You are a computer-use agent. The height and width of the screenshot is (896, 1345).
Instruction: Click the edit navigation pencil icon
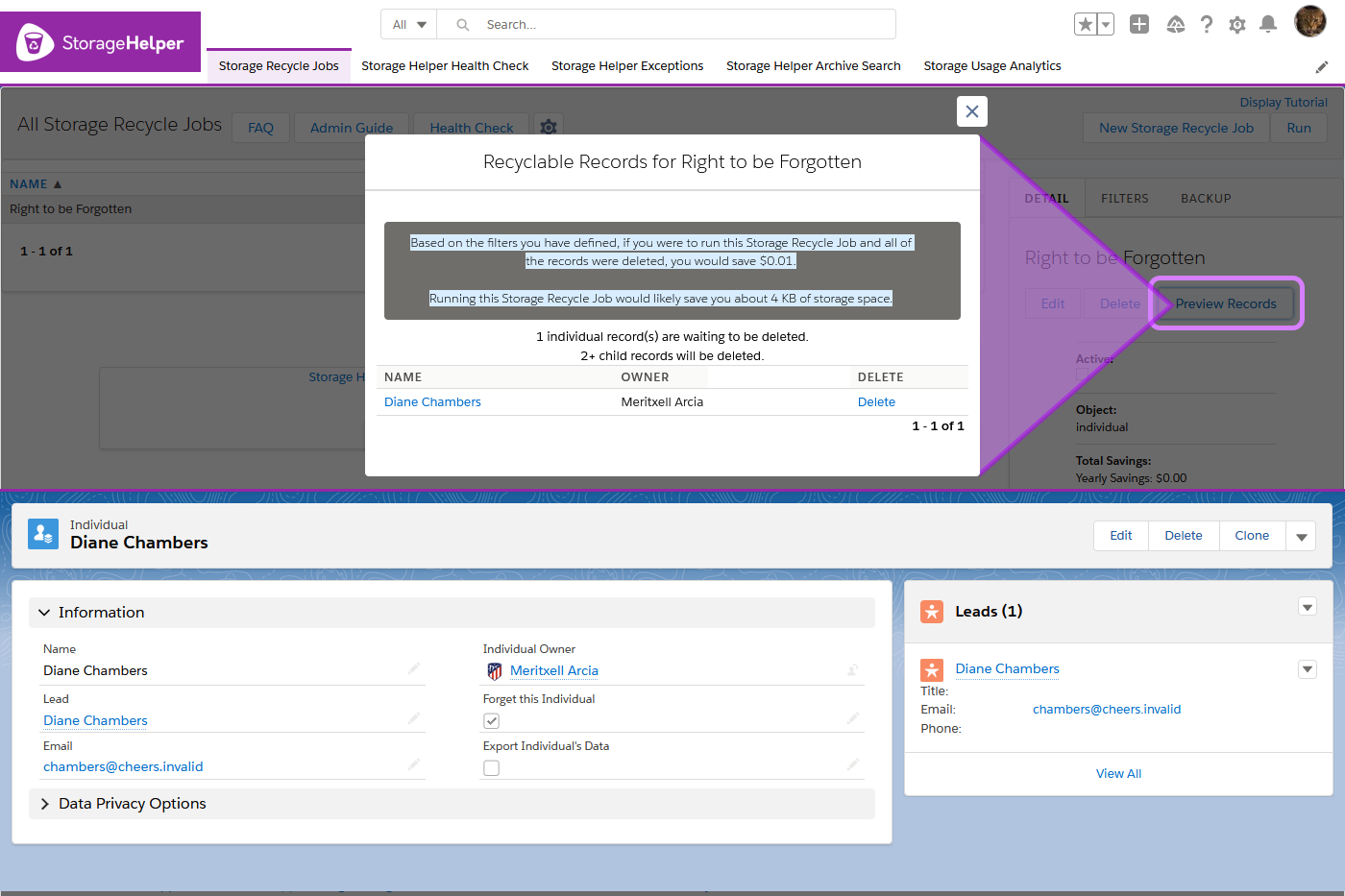tap(1322, 67)
